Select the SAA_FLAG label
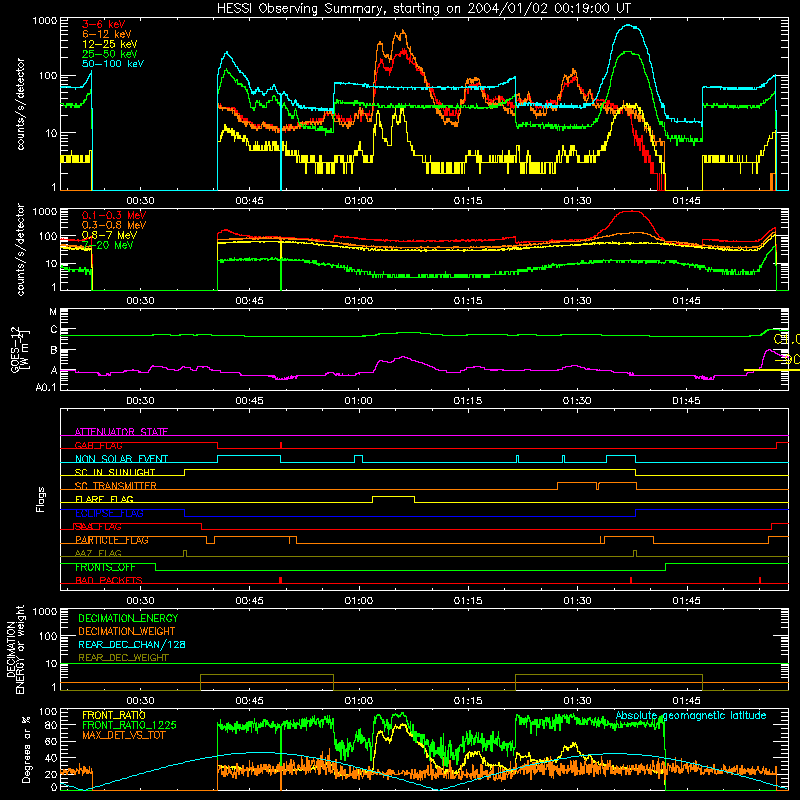The height and width of the screenshot is (800, 800). point(98,527)
